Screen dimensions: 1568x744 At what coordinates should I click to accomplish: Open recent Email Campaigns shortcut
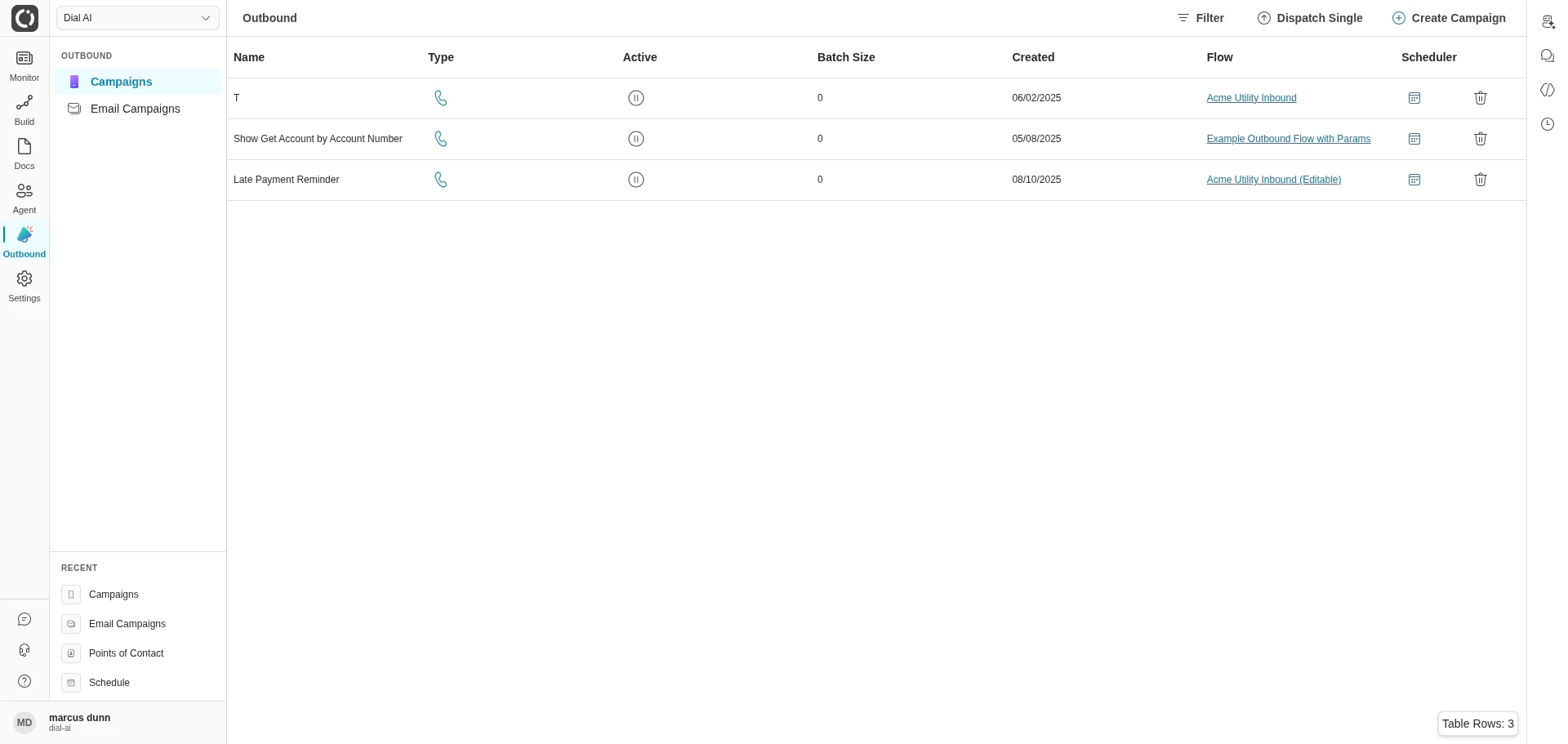tap(138, 624)
